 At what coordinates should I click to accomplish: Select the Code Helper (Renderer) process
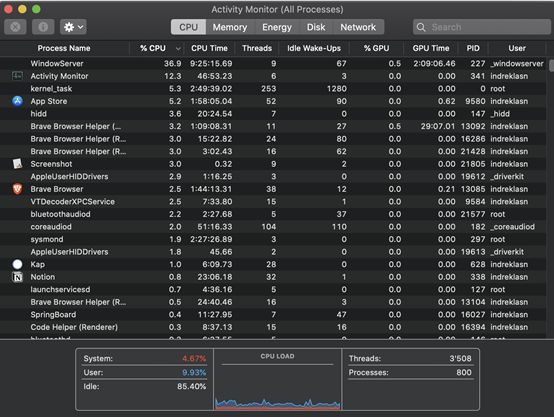point(273,327)
